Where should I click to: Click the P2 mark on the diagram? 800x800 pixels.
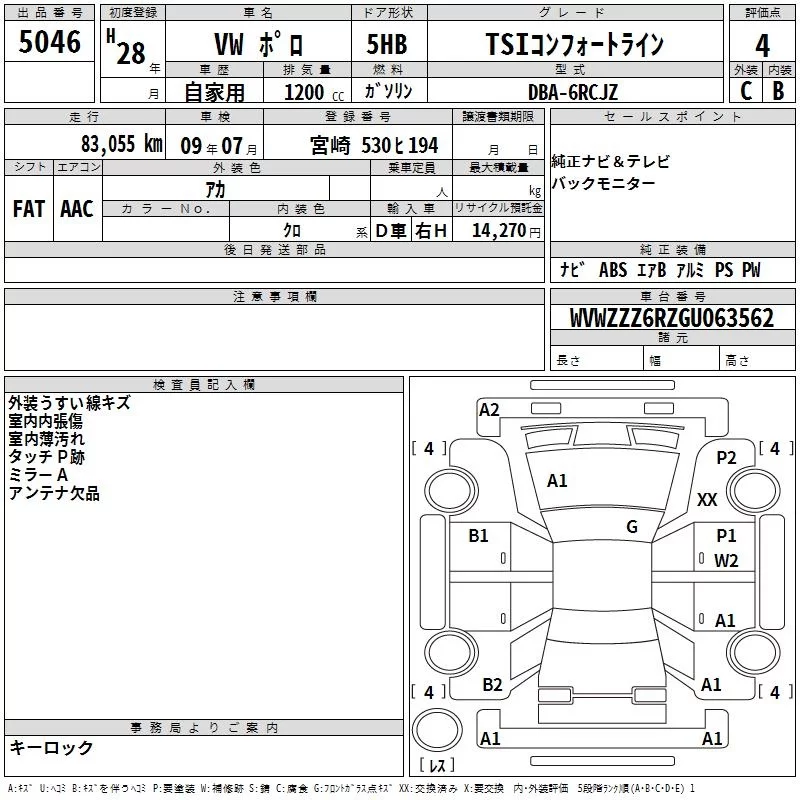(x=726, y=457)
